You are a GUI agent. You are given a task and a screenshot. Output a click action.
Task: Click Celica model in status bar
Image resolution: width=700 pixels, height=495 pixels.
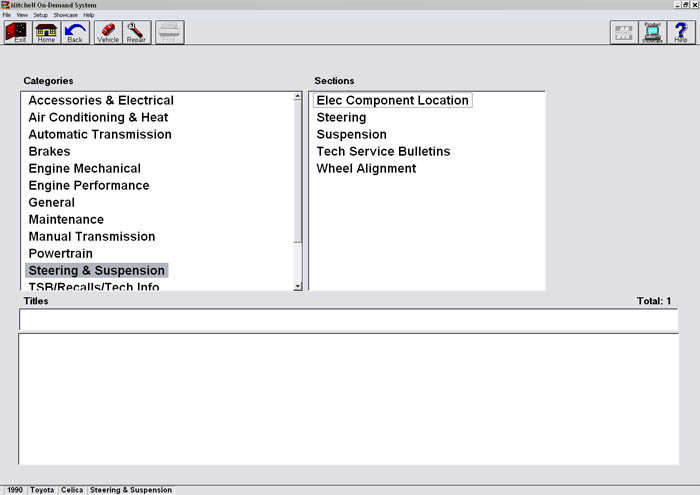(72, 490)
